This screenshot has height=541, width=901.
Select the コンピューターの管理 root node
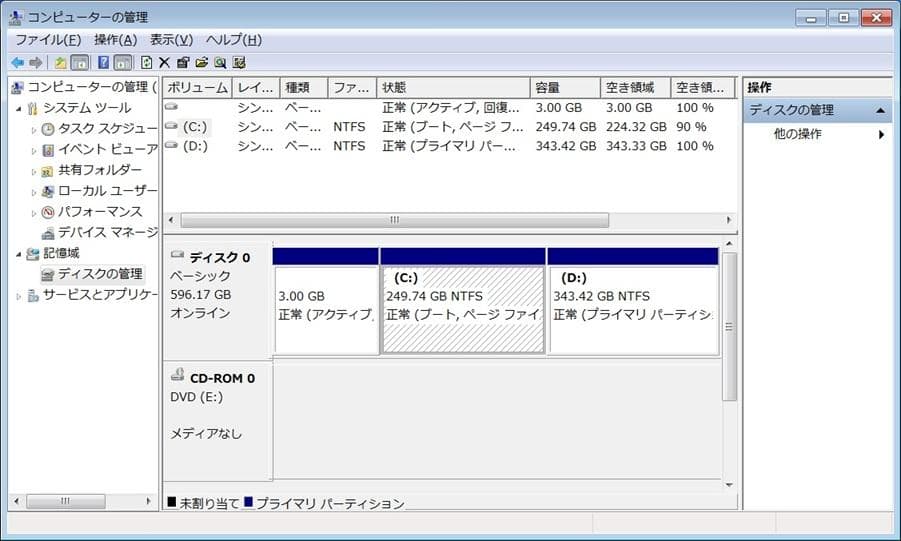coord(84,87)
